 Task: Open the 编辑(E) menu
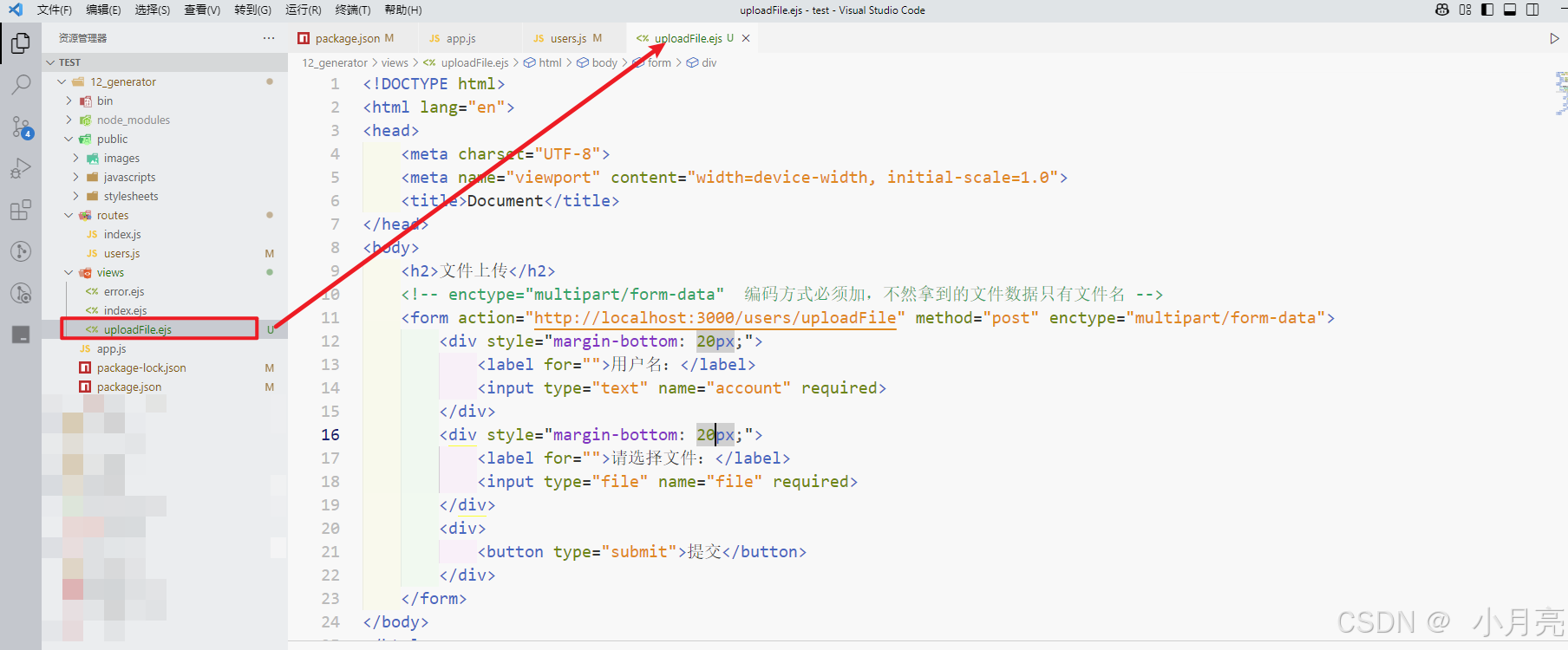103,10
